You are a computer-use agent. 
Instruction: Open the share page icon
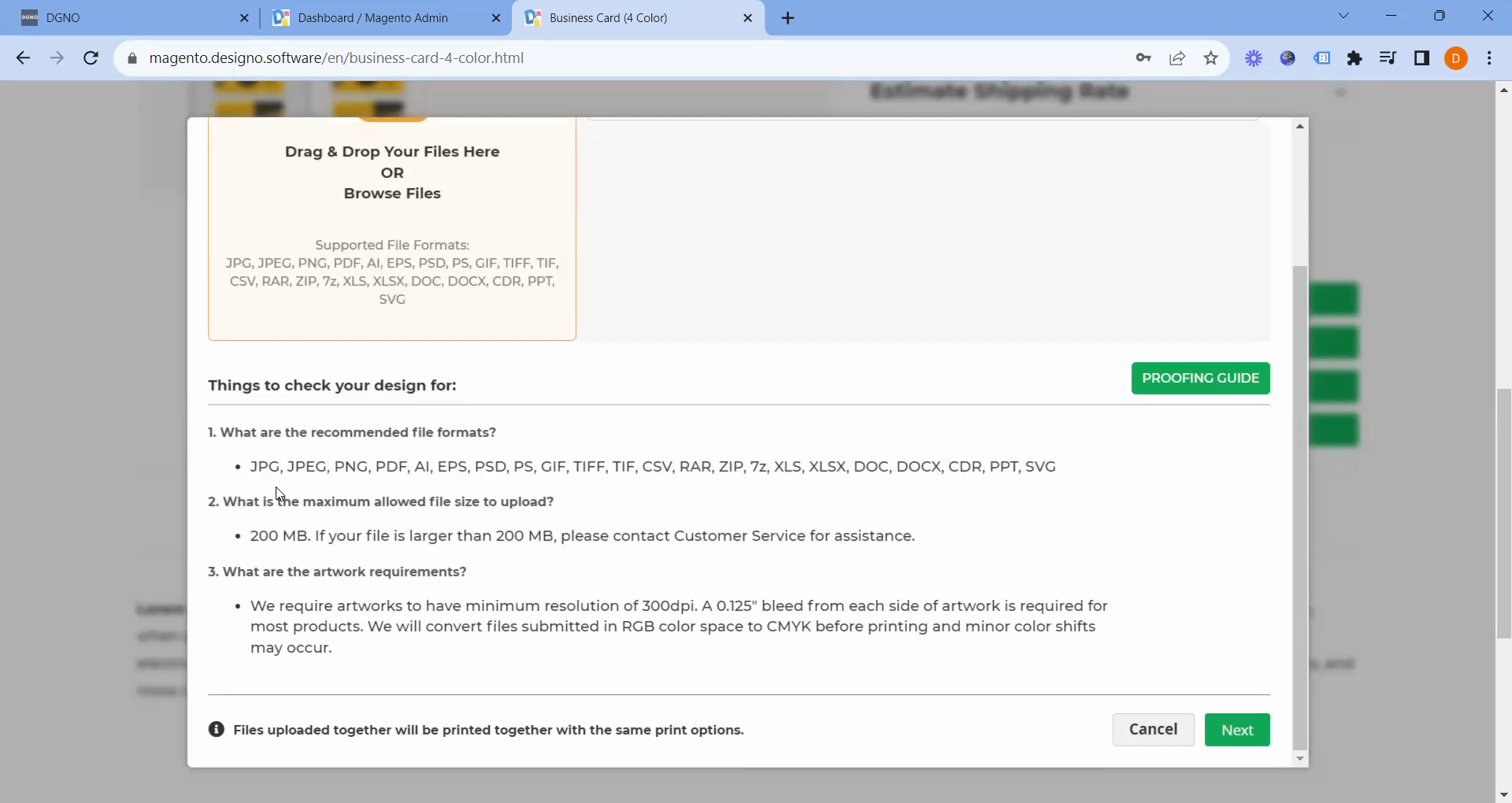1177,58
